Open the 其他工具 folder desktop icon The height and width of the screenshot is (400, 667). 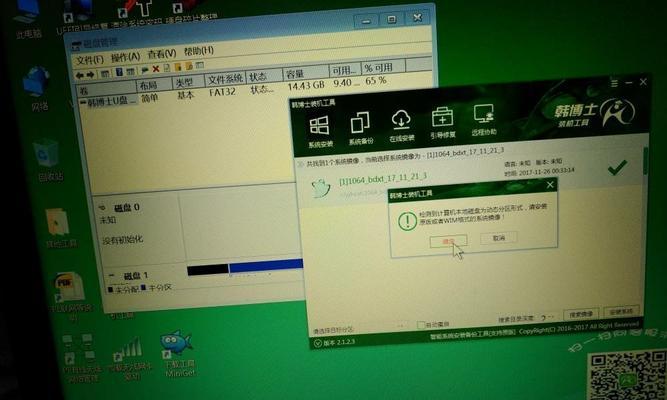[60, 228]
